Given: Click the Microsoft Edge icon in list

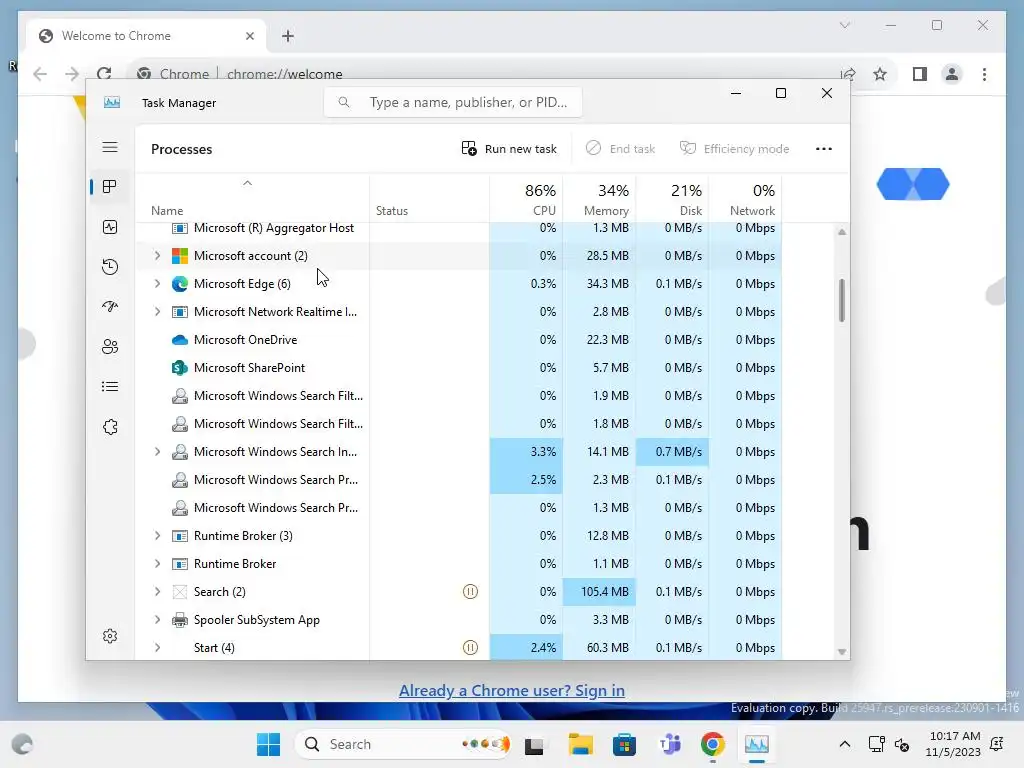Looking at the screenshot, I should tap(180, 284).
